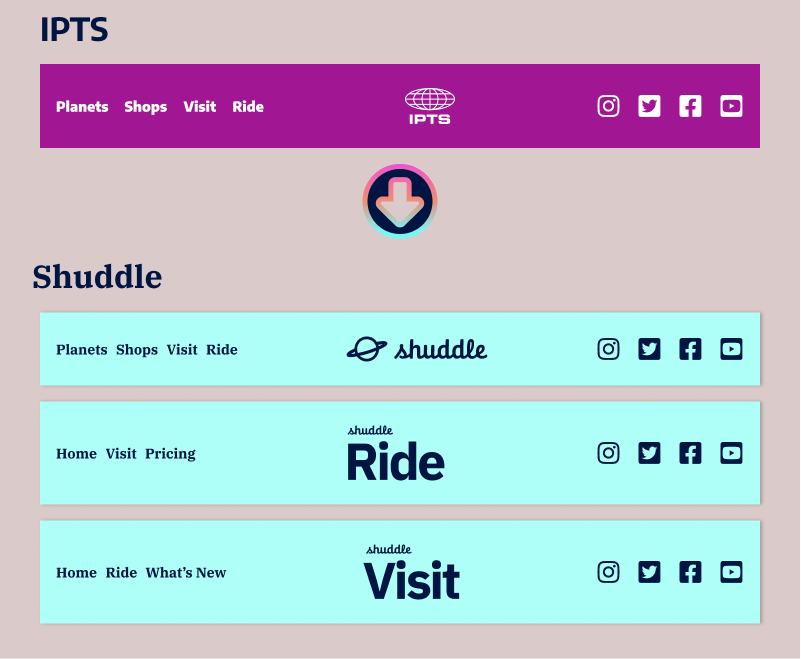Click the large Visit logo
The width and height of the screenshot is (801, 659).
coord(411,574)
